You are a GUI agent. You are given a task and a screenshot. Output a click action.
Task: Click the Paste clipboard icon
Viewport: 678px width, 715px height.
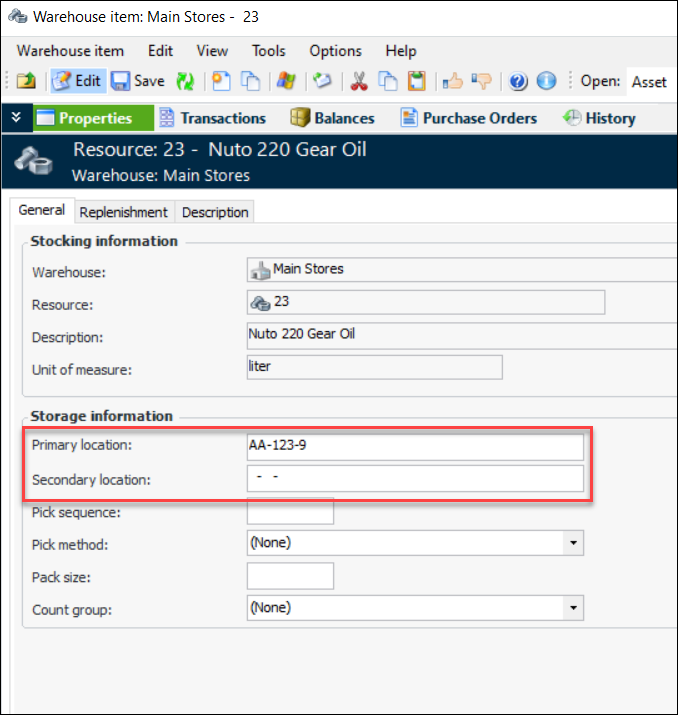(417, 81)
